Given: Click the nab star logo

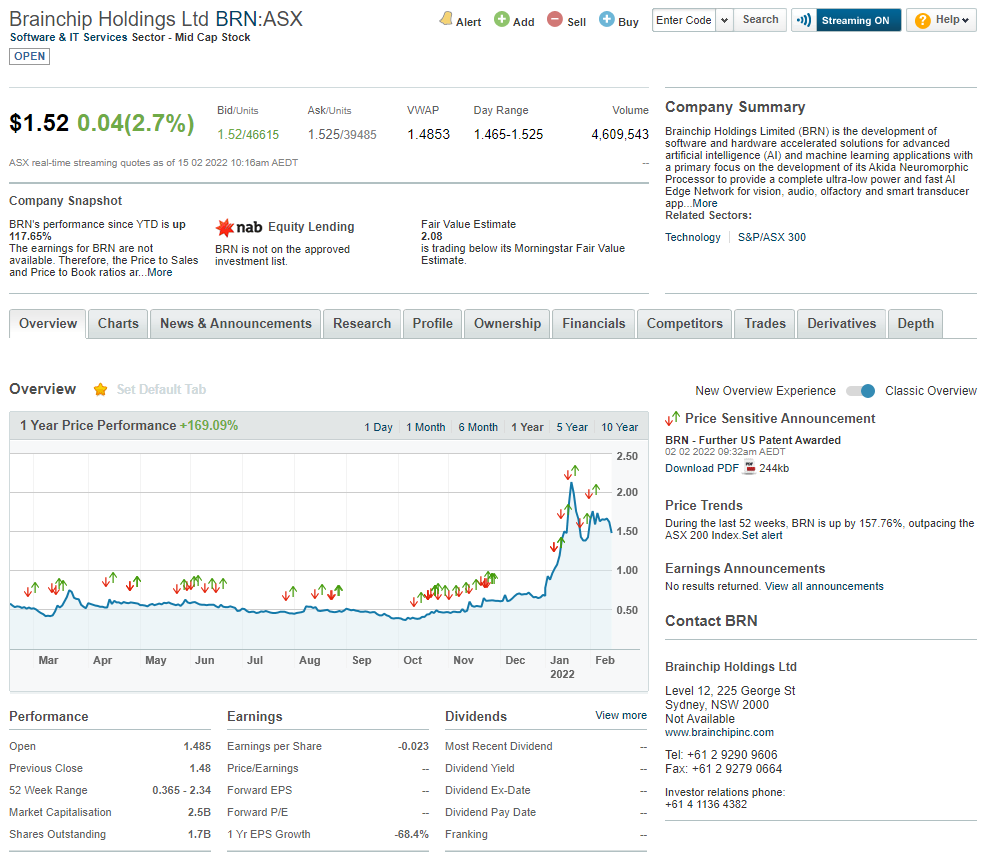Looking at the screenshot, I should pyautogui.click(x=225, y=227).
